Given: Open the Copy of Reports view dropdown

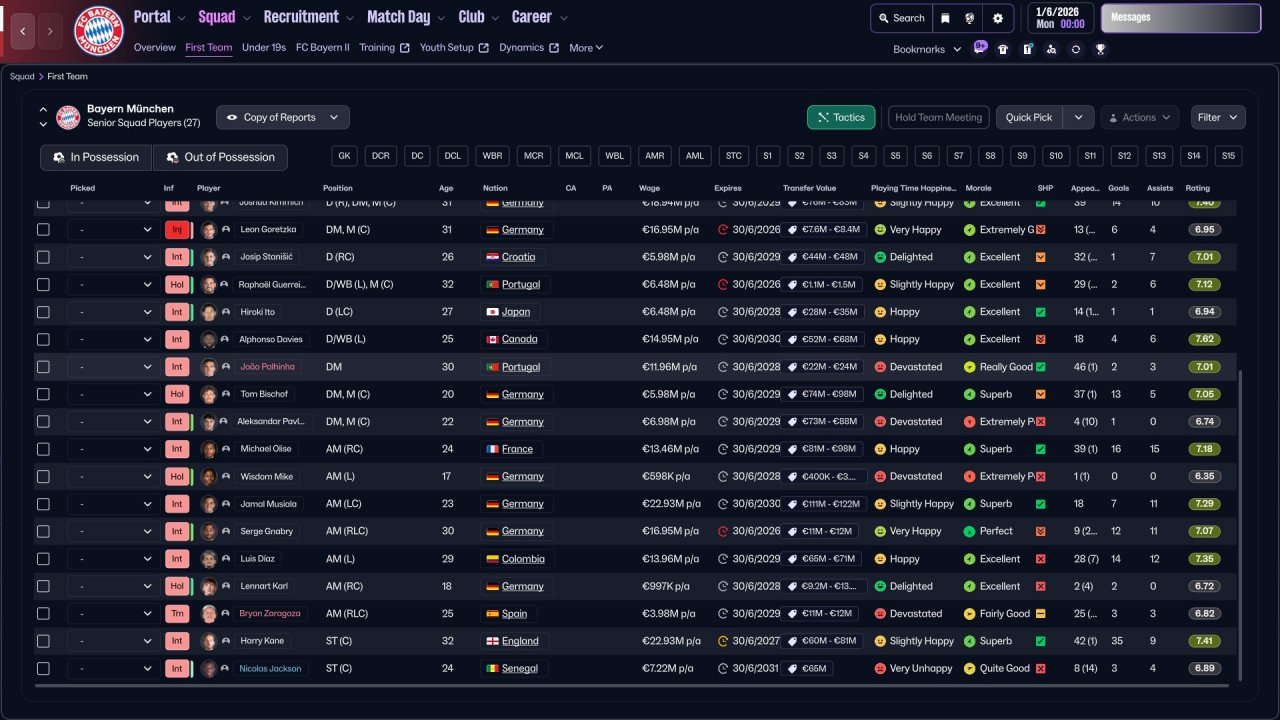Looking at the screenshot, I should pos(283,117).
